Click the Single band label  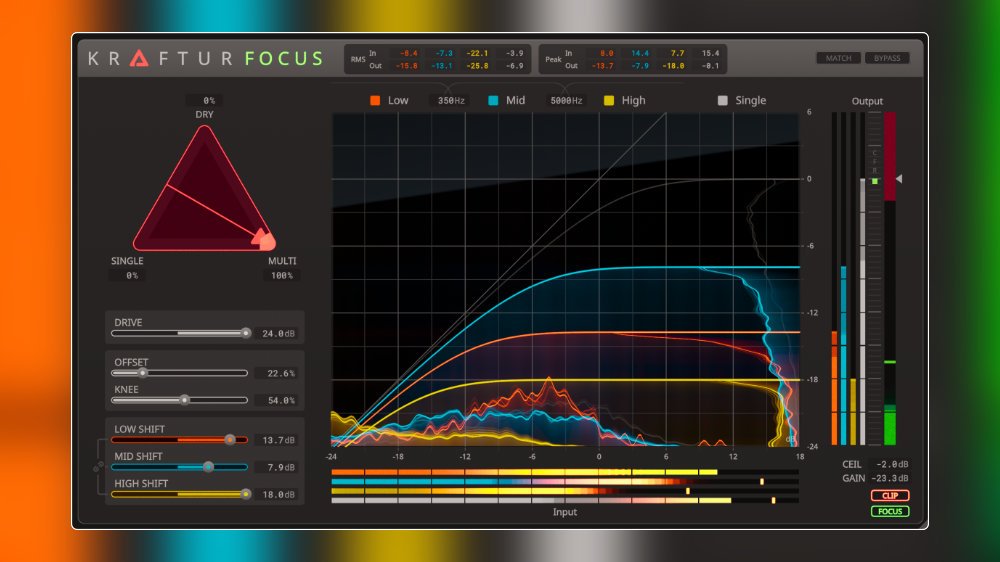pyautogui.click(x=751, y=100)
